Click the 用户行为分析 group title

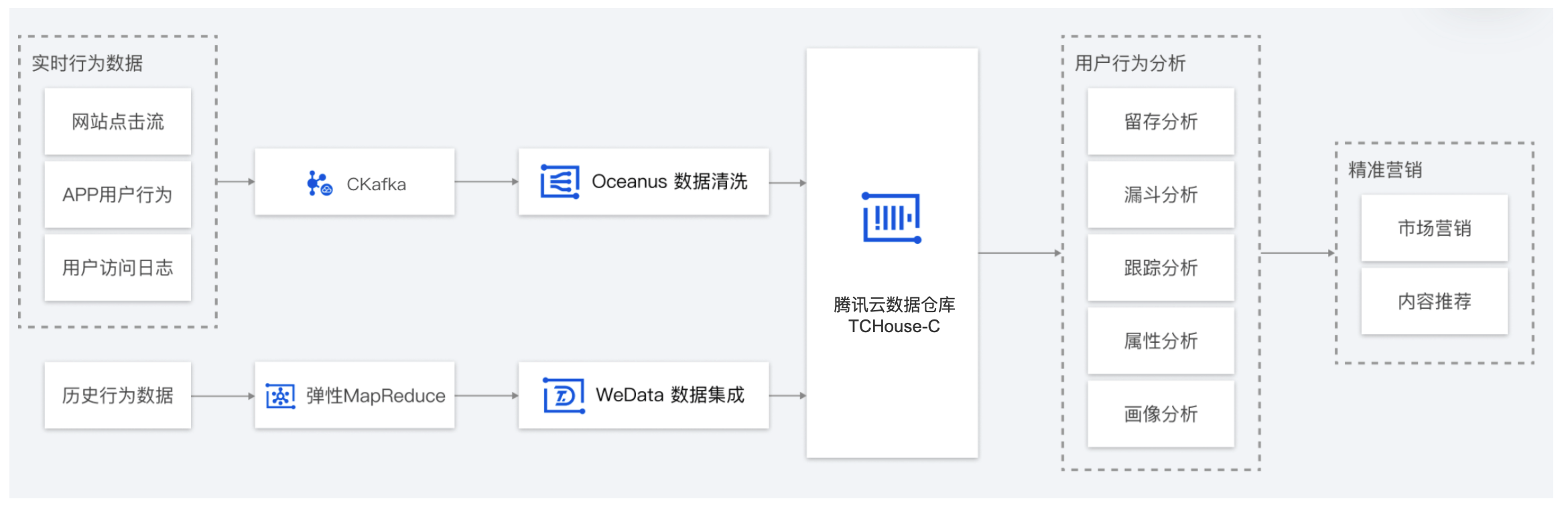(x=1130, y=64)
